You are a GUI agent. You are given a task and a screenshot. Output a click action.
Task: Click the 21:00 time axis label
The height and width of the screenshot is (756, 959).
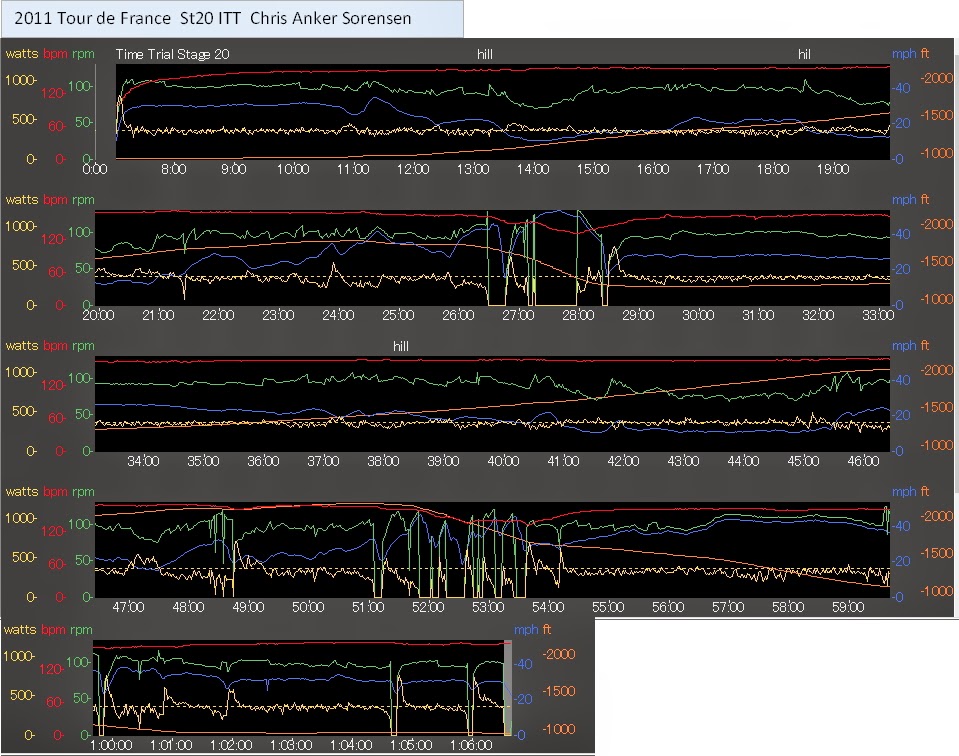coord(158,315)
